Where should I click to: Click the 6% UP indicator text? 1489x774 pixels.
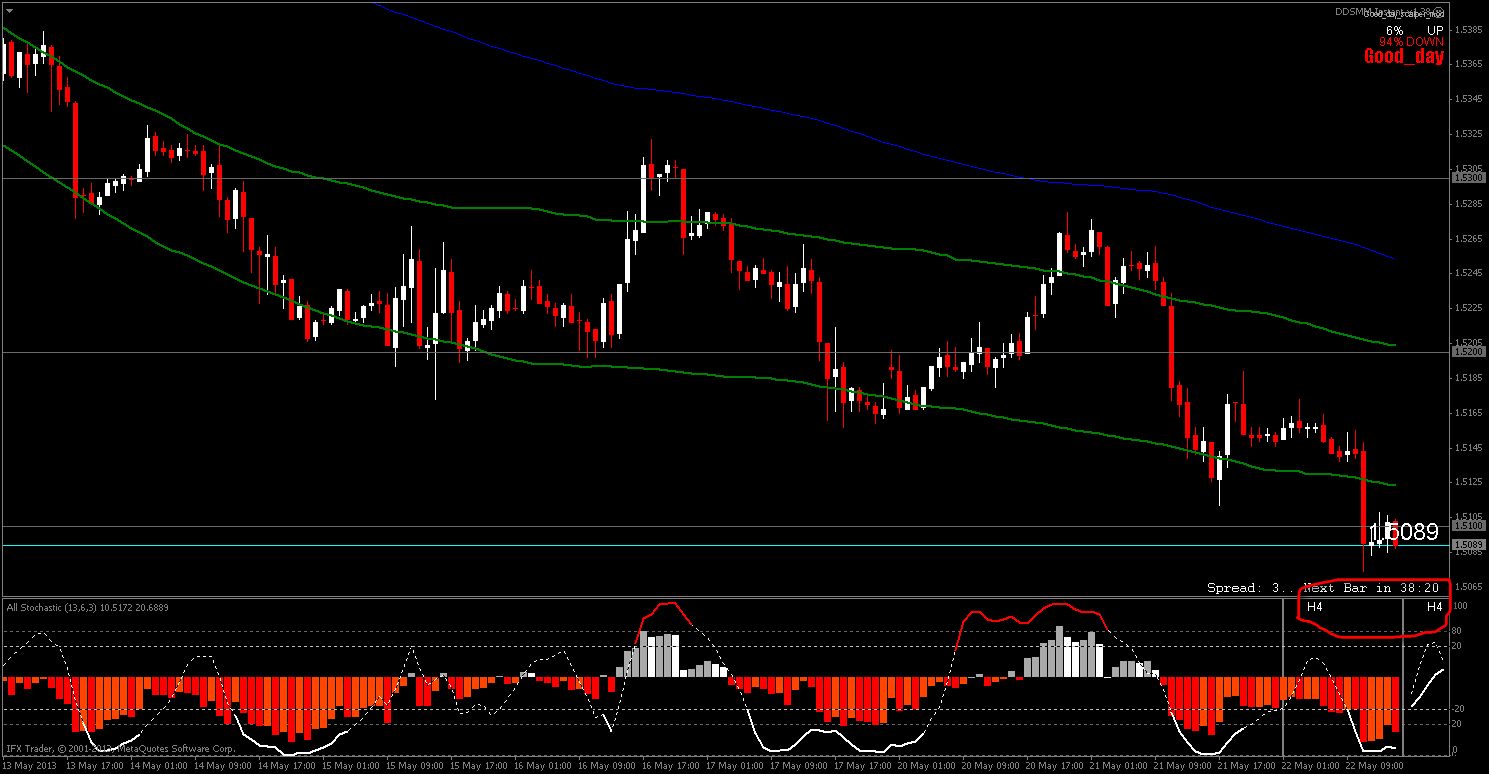click(x=1415, y=30)
